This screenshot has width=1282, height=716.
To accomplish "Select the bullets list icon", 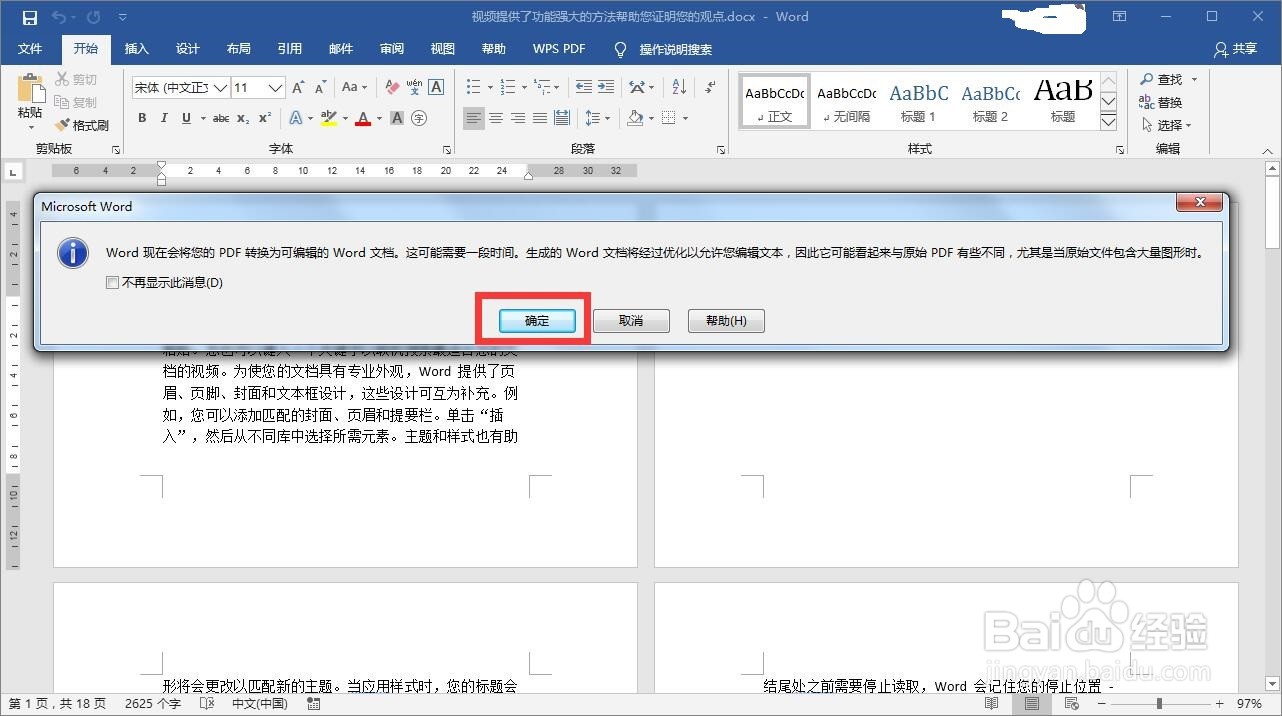I will [x=474, y=85].
